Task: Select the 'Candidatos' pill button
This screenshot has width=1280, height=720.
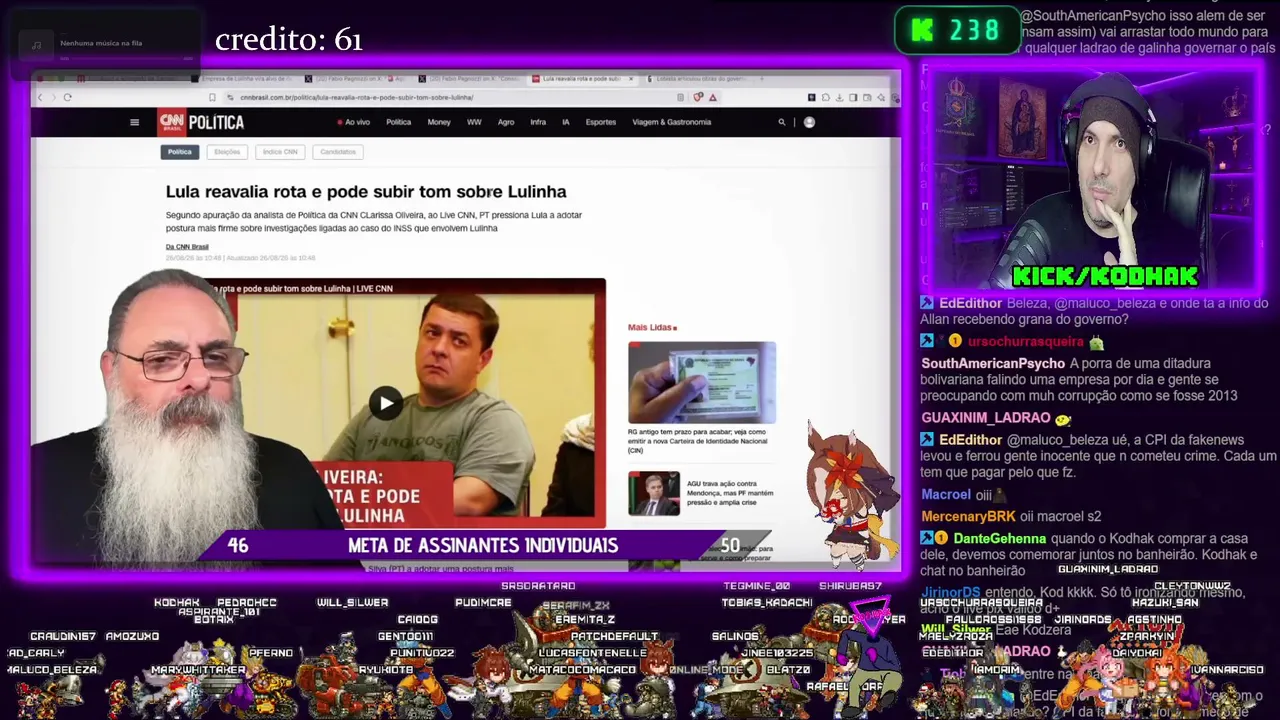Action: click(338, 152)
